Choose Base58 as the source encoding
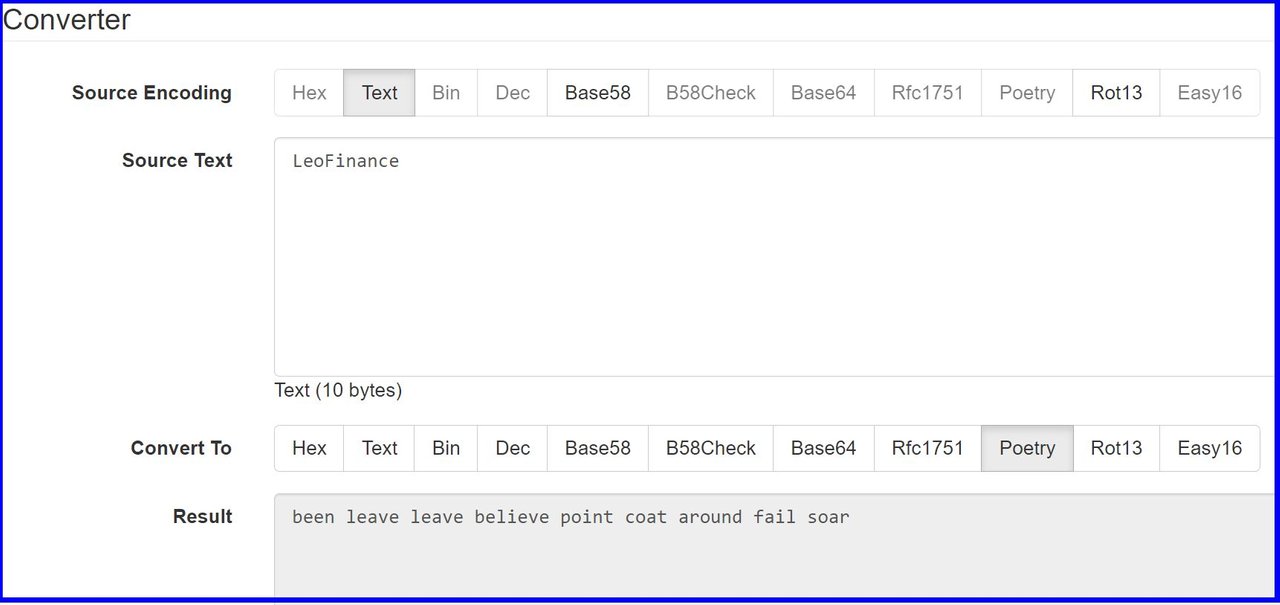The image size is (1280, 605). point(597,93)
